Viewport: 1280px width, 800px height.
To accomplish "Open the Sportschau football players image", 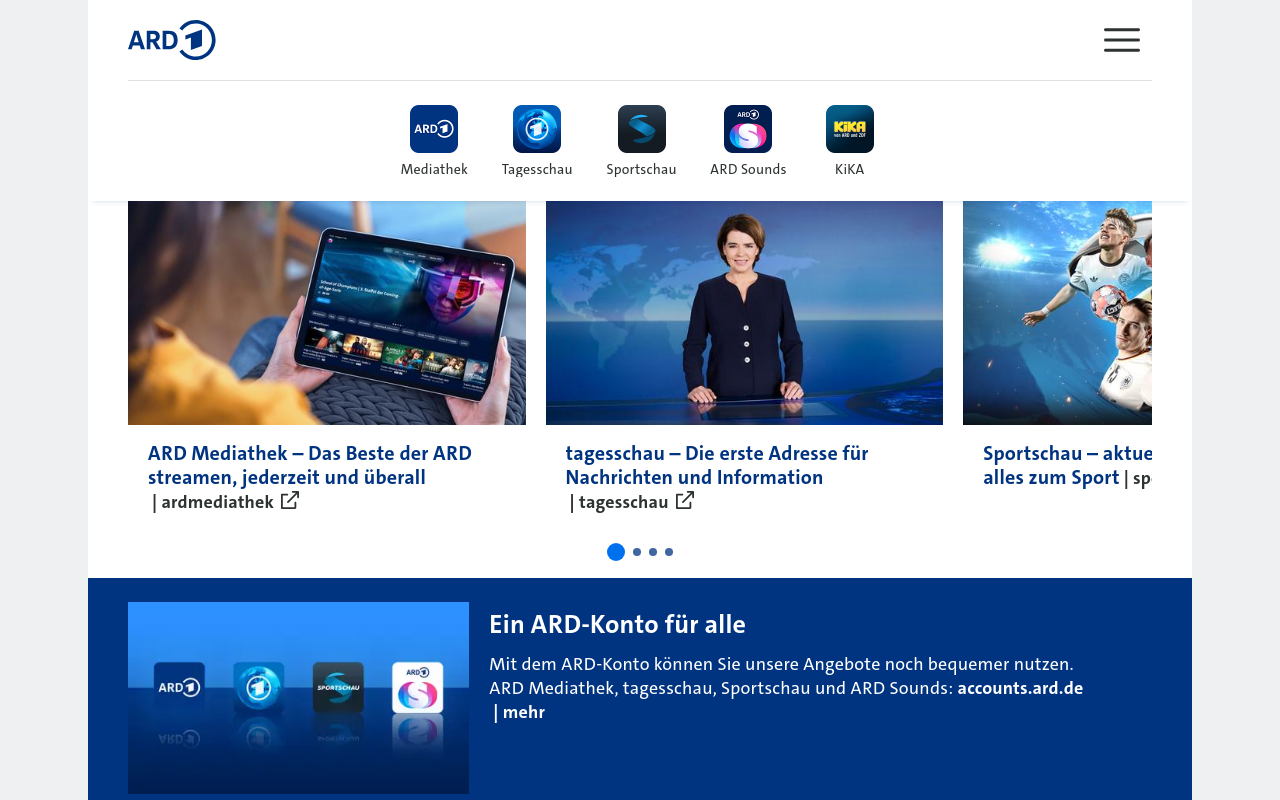I will [x=1057, y=313].
